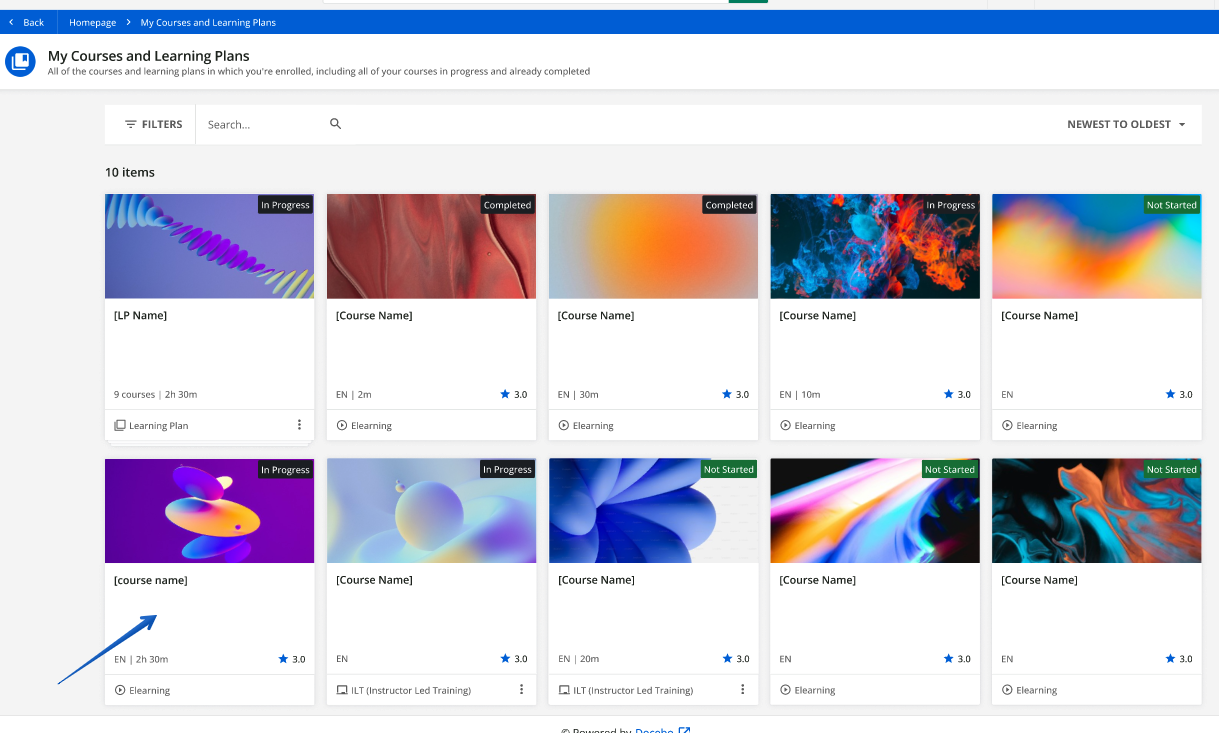Open options menu on the EN | 20m ILT card
The width and height of the screenshot is (1219, 733).
coord(743,689)
